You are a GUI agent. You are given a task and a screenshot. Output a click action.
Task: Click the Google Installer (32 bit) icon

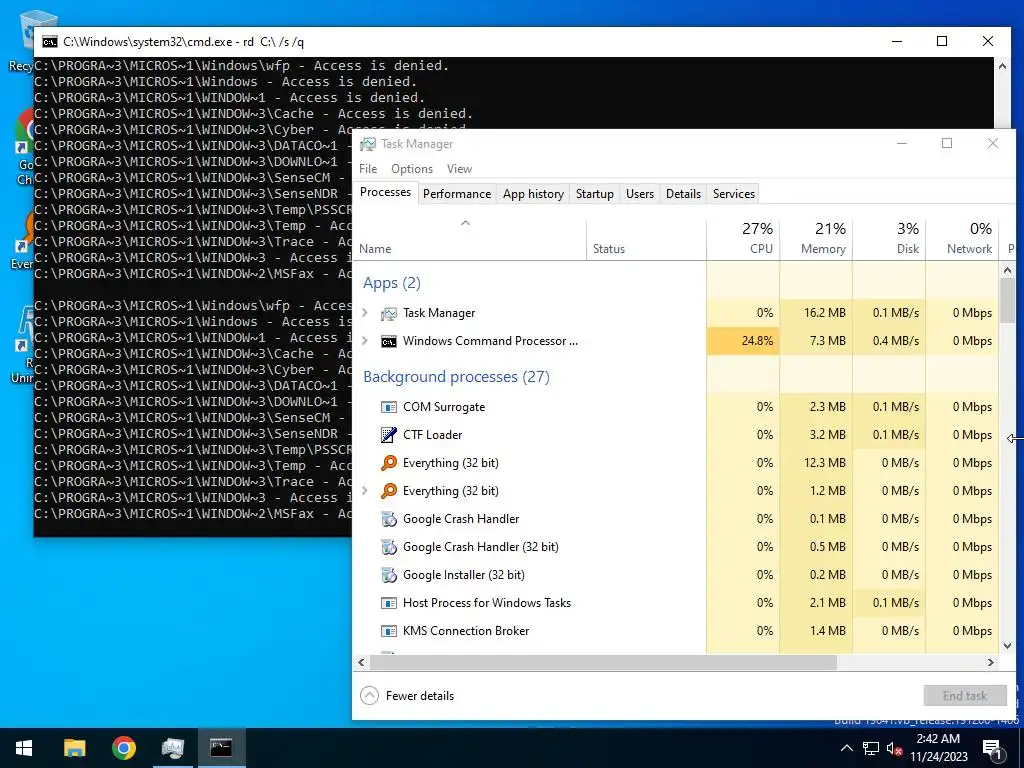pos(389,575)
